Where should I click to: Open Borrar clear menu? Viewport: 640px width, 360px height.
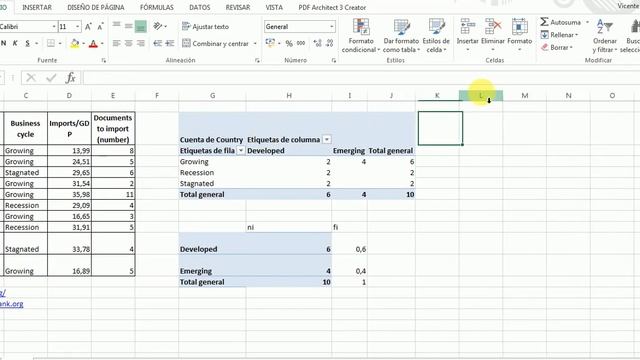tap(557, 47)
